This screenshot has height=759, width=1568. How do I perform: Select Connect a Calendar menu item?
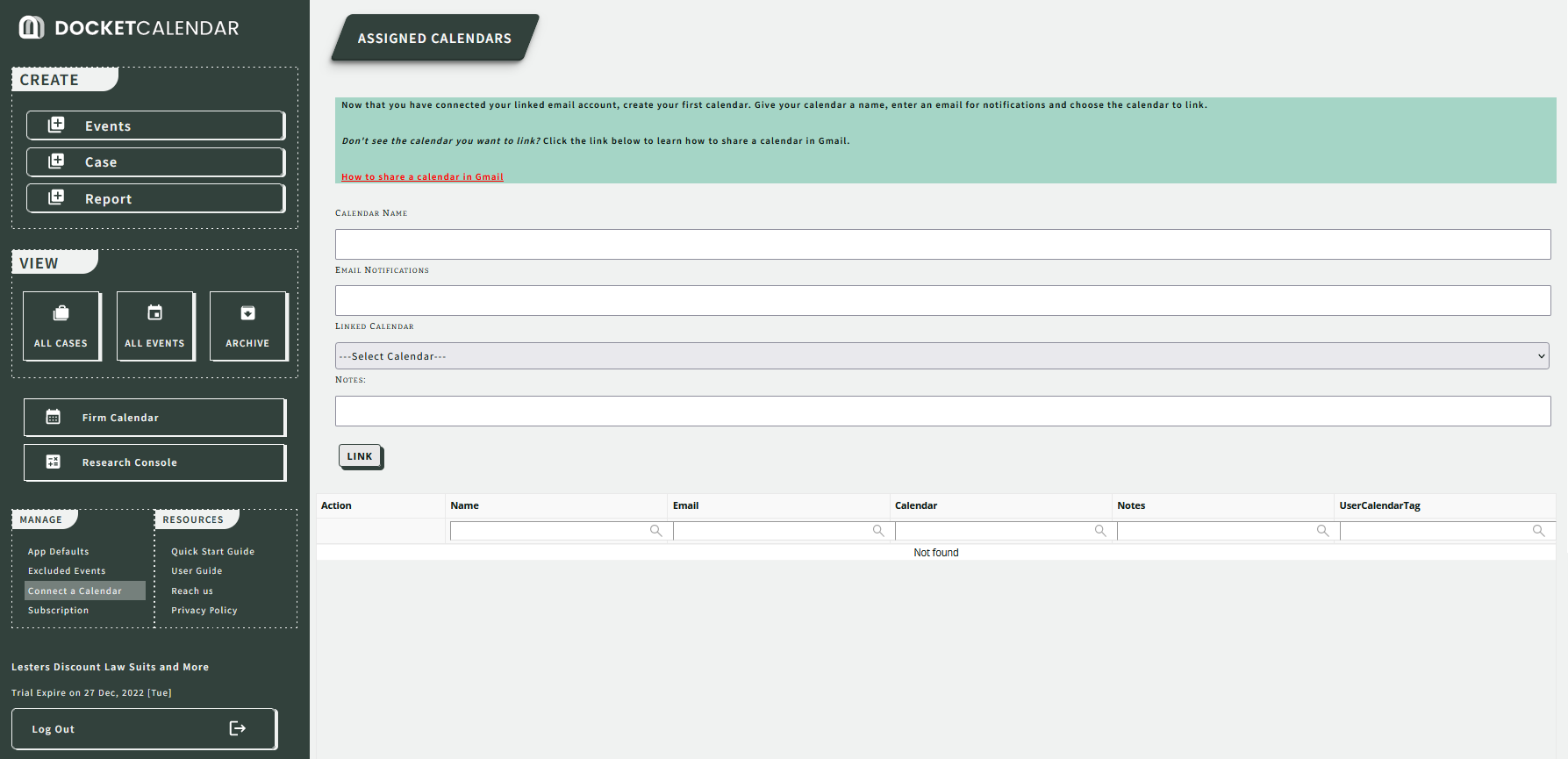click(x=84, y=591)
